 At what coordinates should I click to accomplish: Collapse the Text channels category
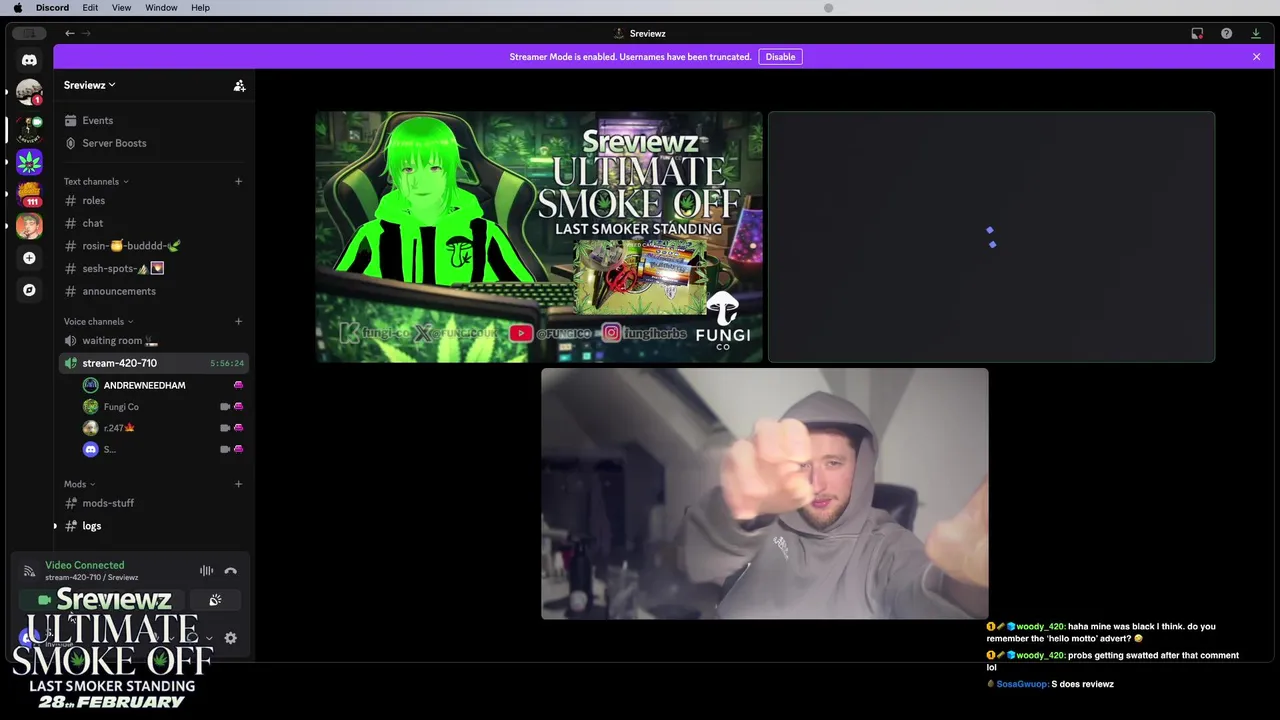coord(96,182)
